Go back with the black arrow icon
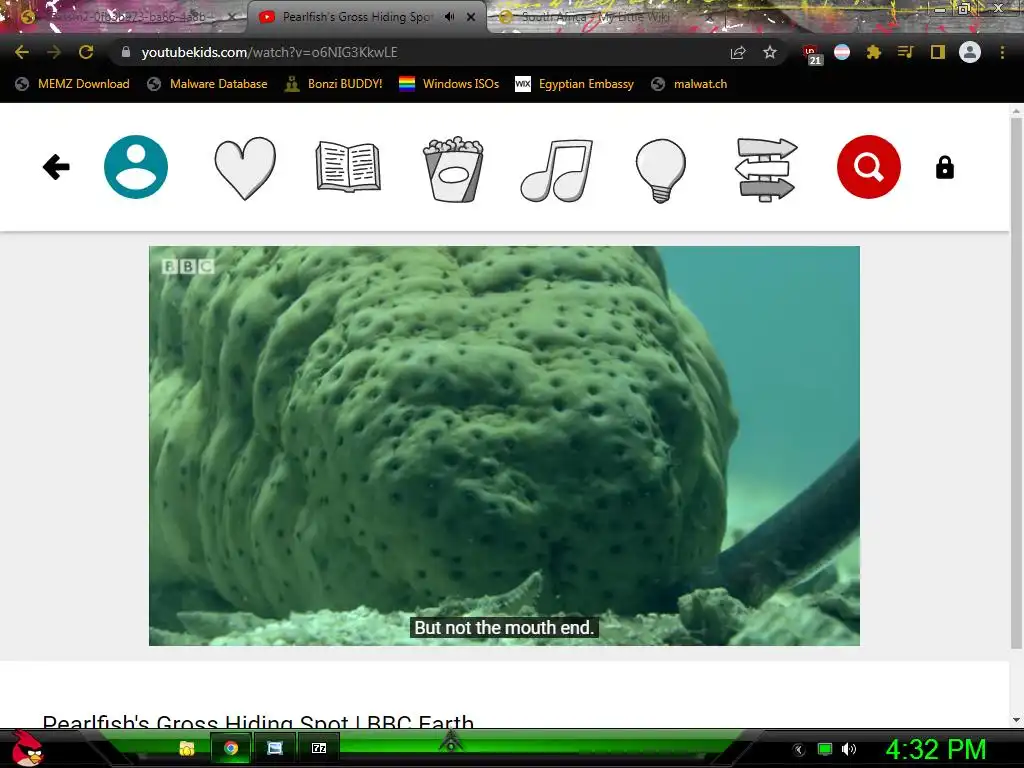 tap(56, 167)
